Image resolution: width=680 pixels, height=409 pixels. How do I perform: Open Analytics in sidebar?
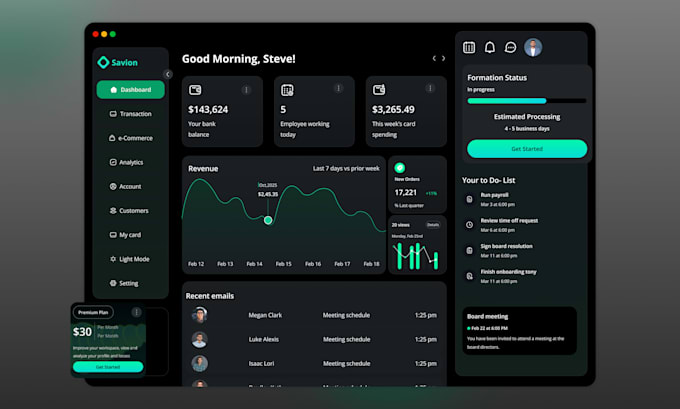(126, 162)
